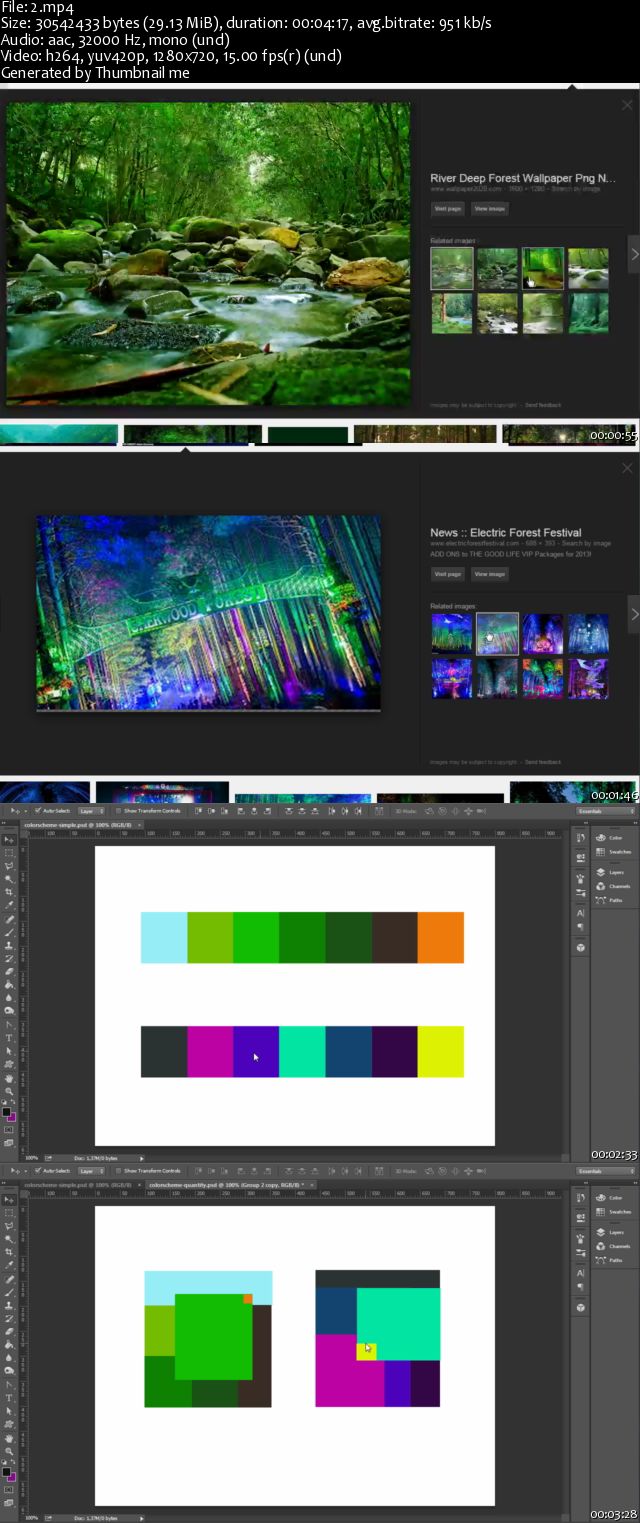
Task: Open Layer dropdown in color strips frame options bar
Action: pos(91,810)
